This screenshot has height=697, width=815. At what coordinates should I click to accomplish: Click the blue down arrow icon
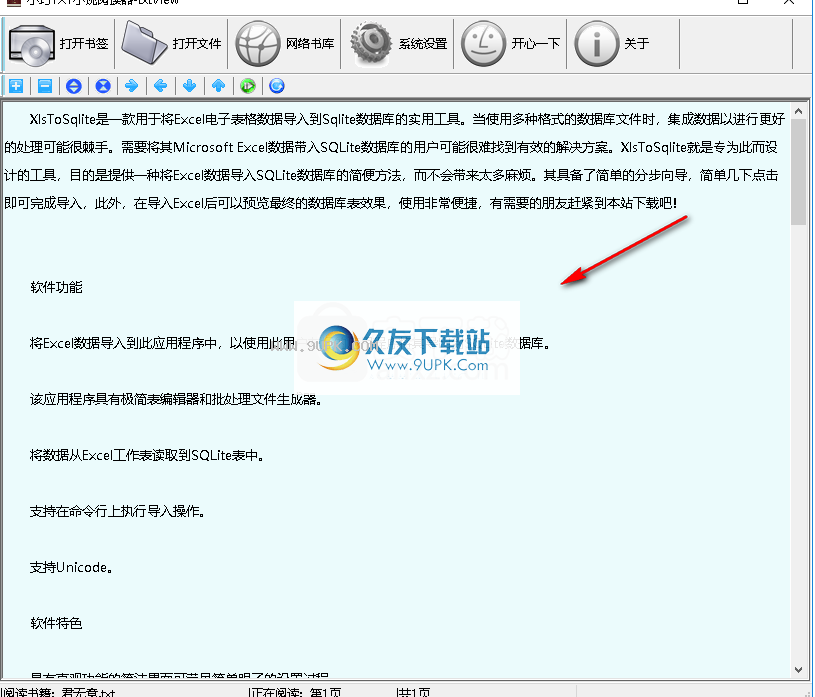pos(190,86)
